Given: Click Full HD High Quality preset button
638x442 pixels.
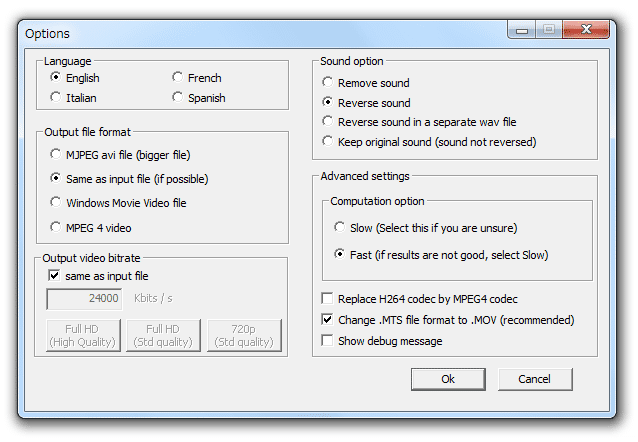Looking at the screenshot, I should pyautogui.click(x=83, y=335).
